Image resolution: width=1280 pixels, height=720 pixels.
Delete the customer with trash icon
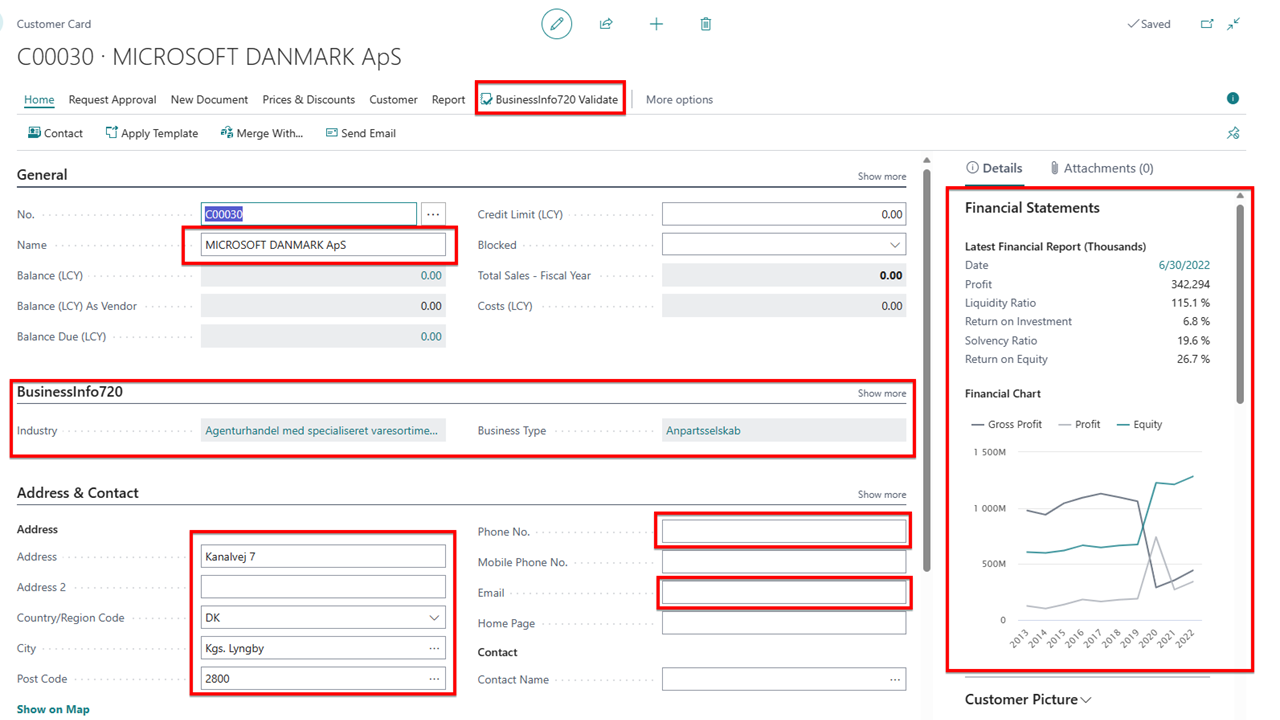pos(706,24)
